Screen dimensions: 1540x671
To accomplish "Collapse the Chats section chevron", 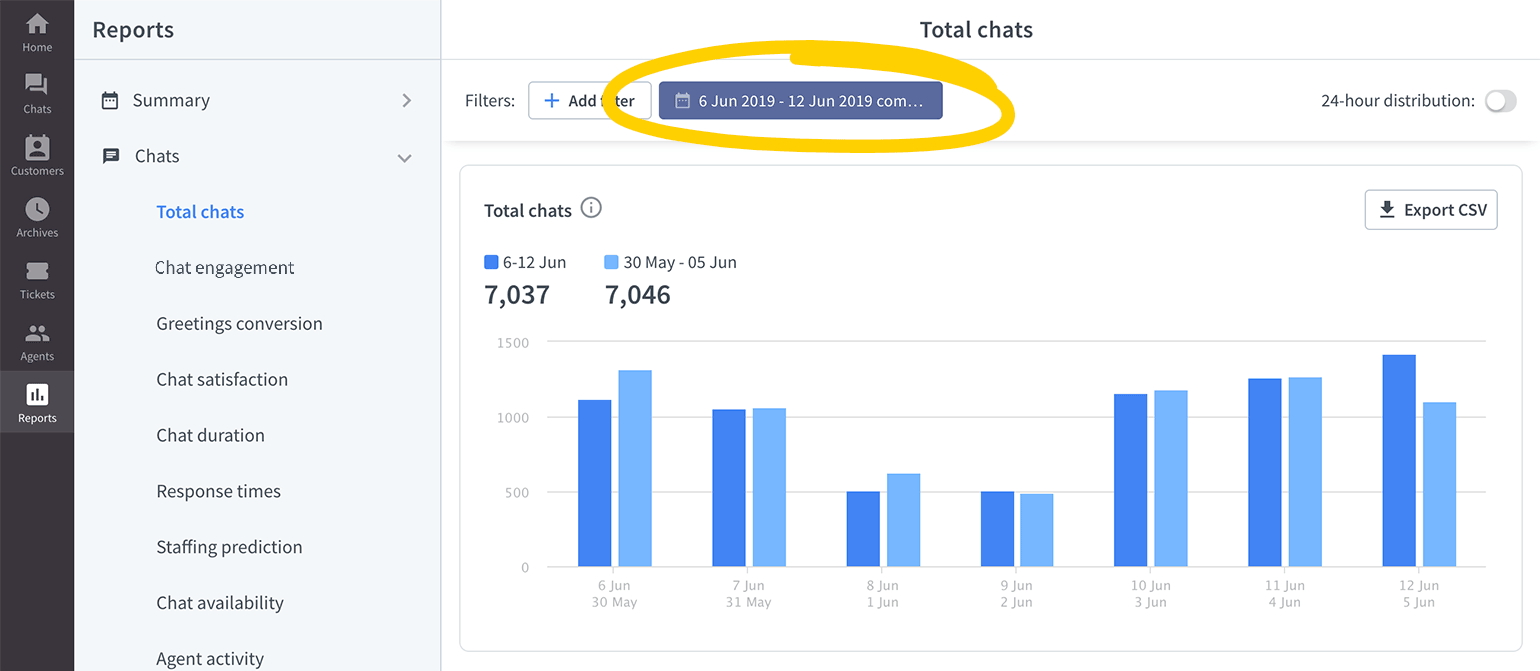I will [x=405, y=157].
